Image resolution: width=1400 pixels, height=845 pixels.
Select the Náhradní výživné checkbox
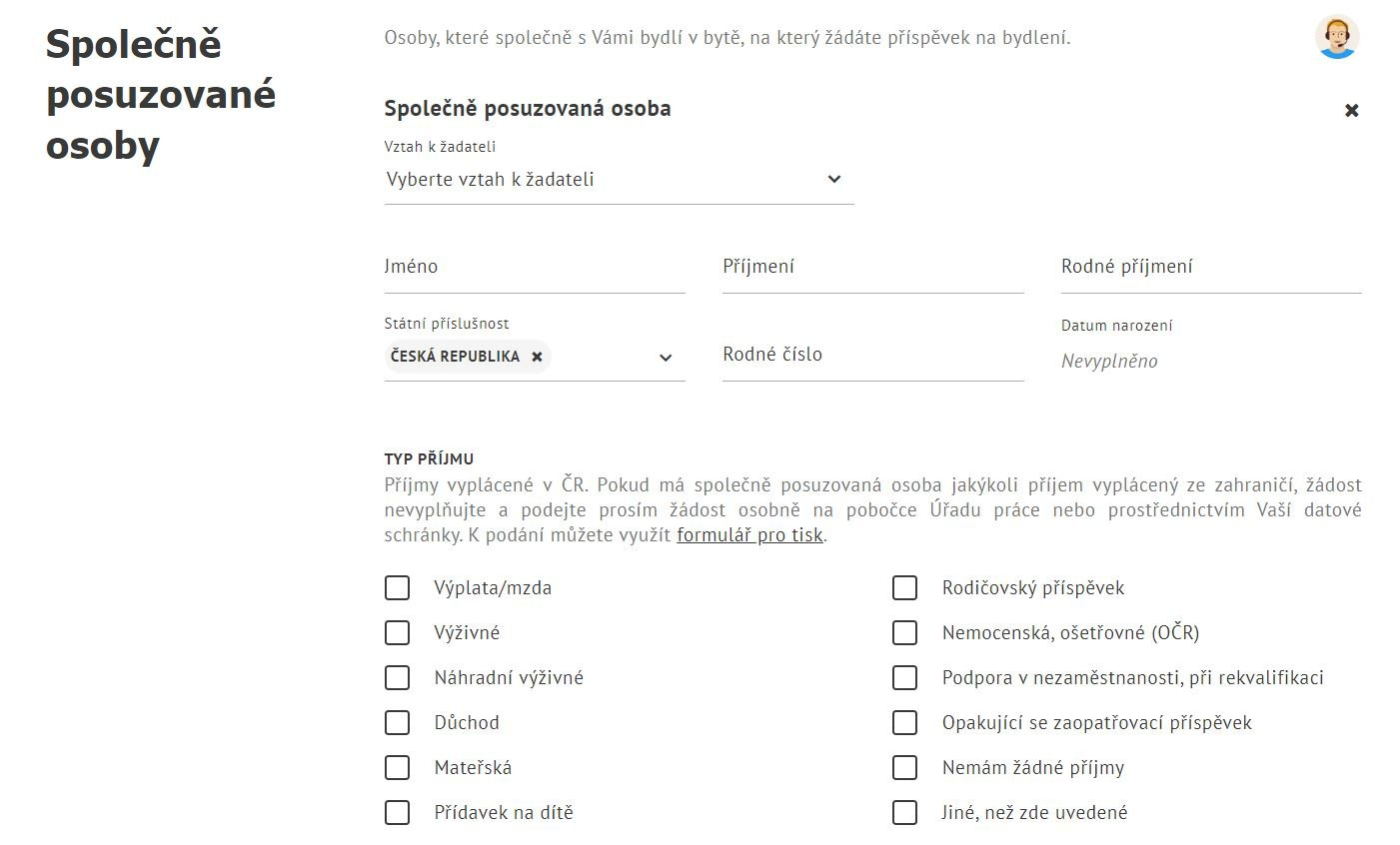[398, 677]
